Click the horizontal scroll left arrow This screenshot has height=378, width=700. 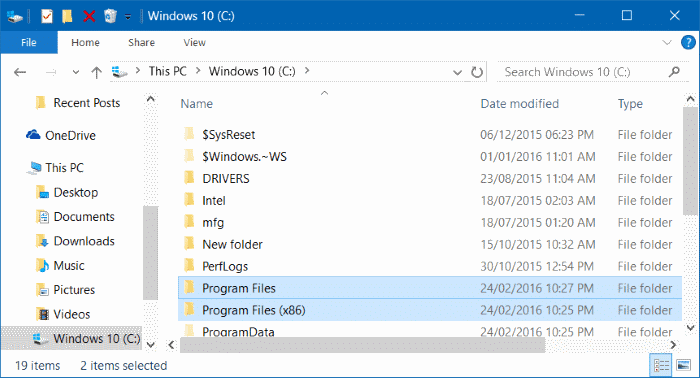pos(171,345)
